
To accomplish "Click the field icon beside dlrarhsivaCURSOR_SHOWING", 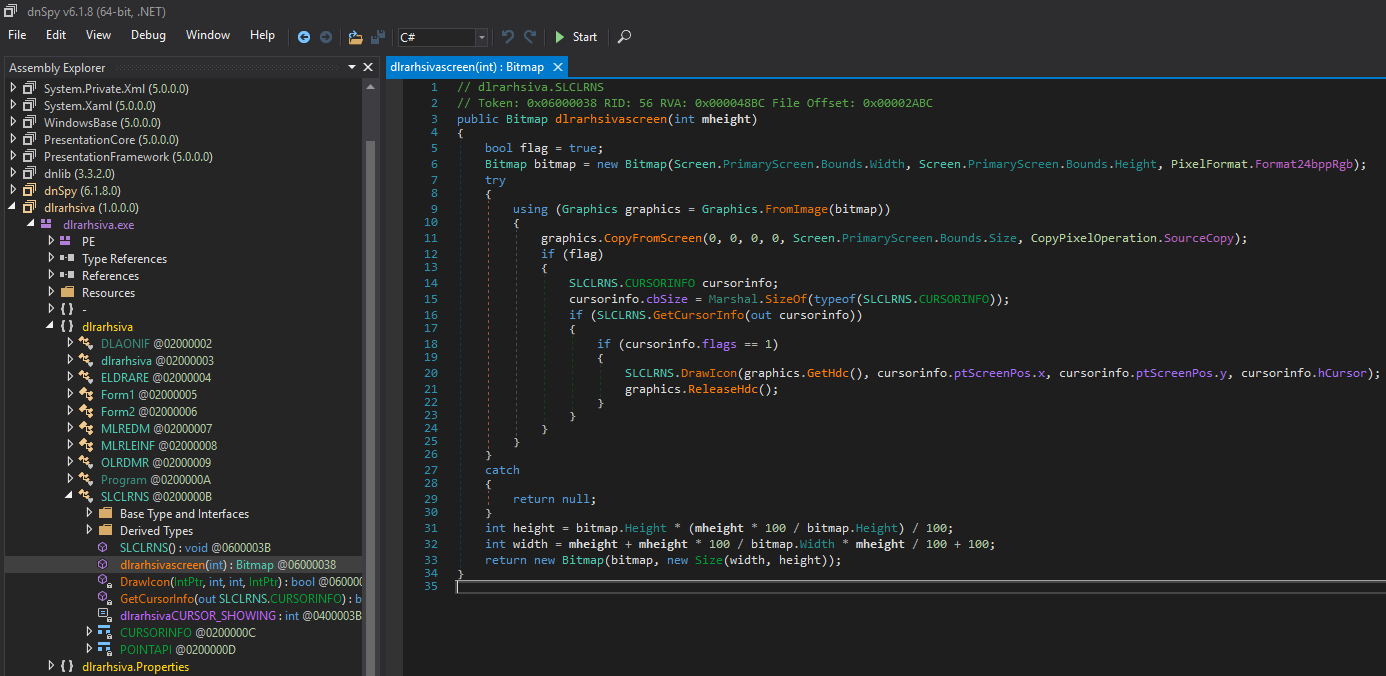I will [103, 615].
